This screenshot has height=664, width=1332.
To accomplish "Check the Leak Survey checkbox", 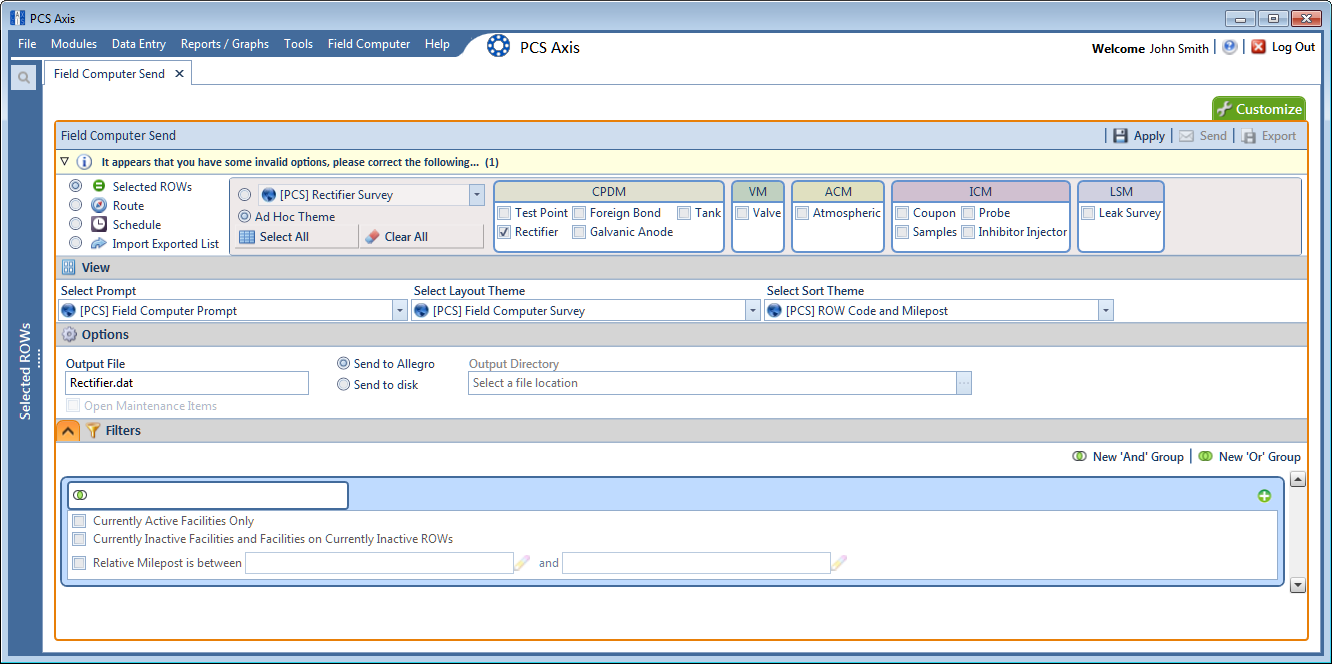I will [x=1089, y=213].
